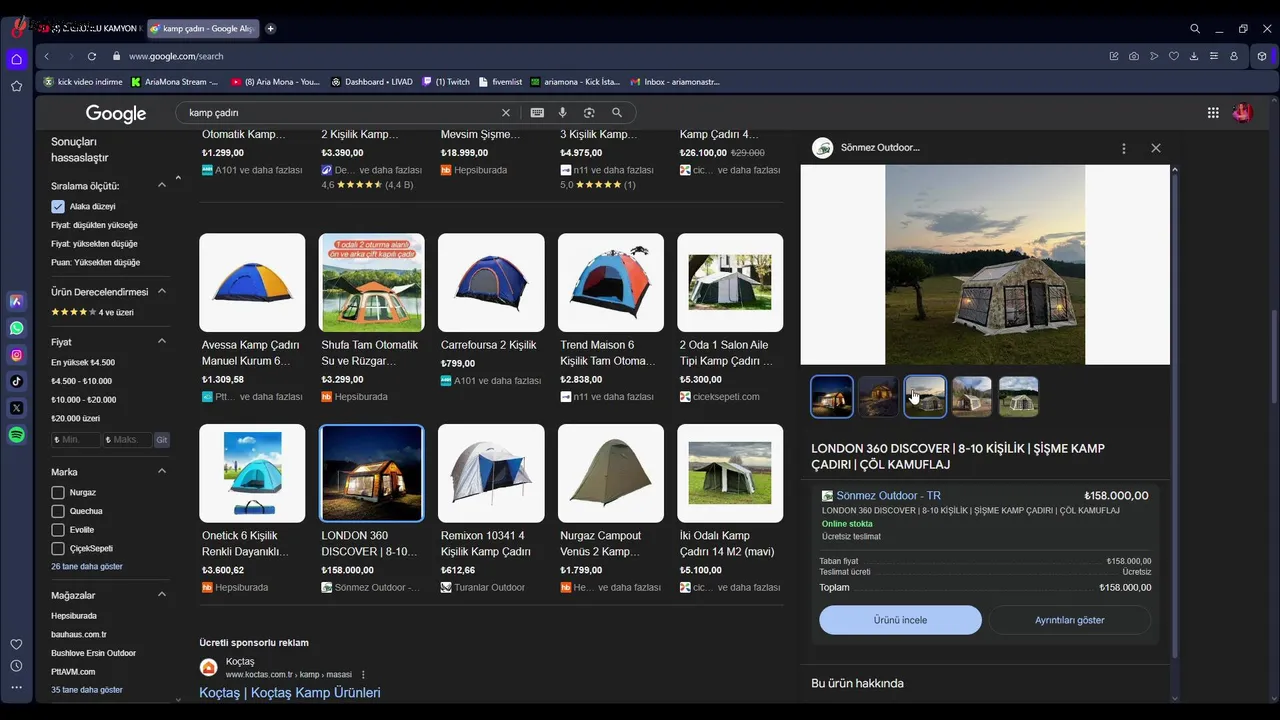This screenshot has height=720, width=1280.
Task: Collapse the Fiyat filter section
Action: (162, 341)
